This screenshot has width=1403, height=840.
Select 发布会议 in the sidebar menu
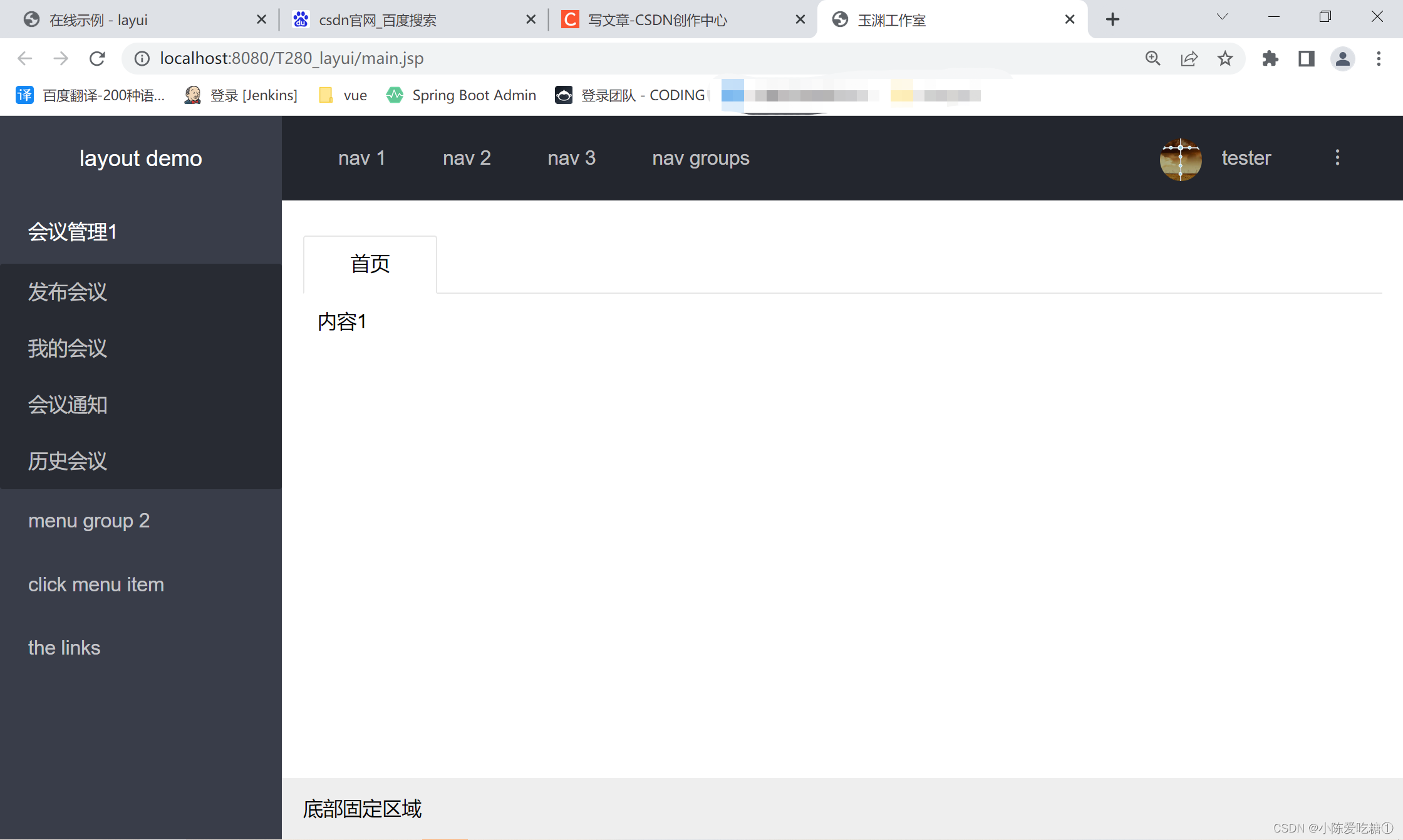pos(67,292)
